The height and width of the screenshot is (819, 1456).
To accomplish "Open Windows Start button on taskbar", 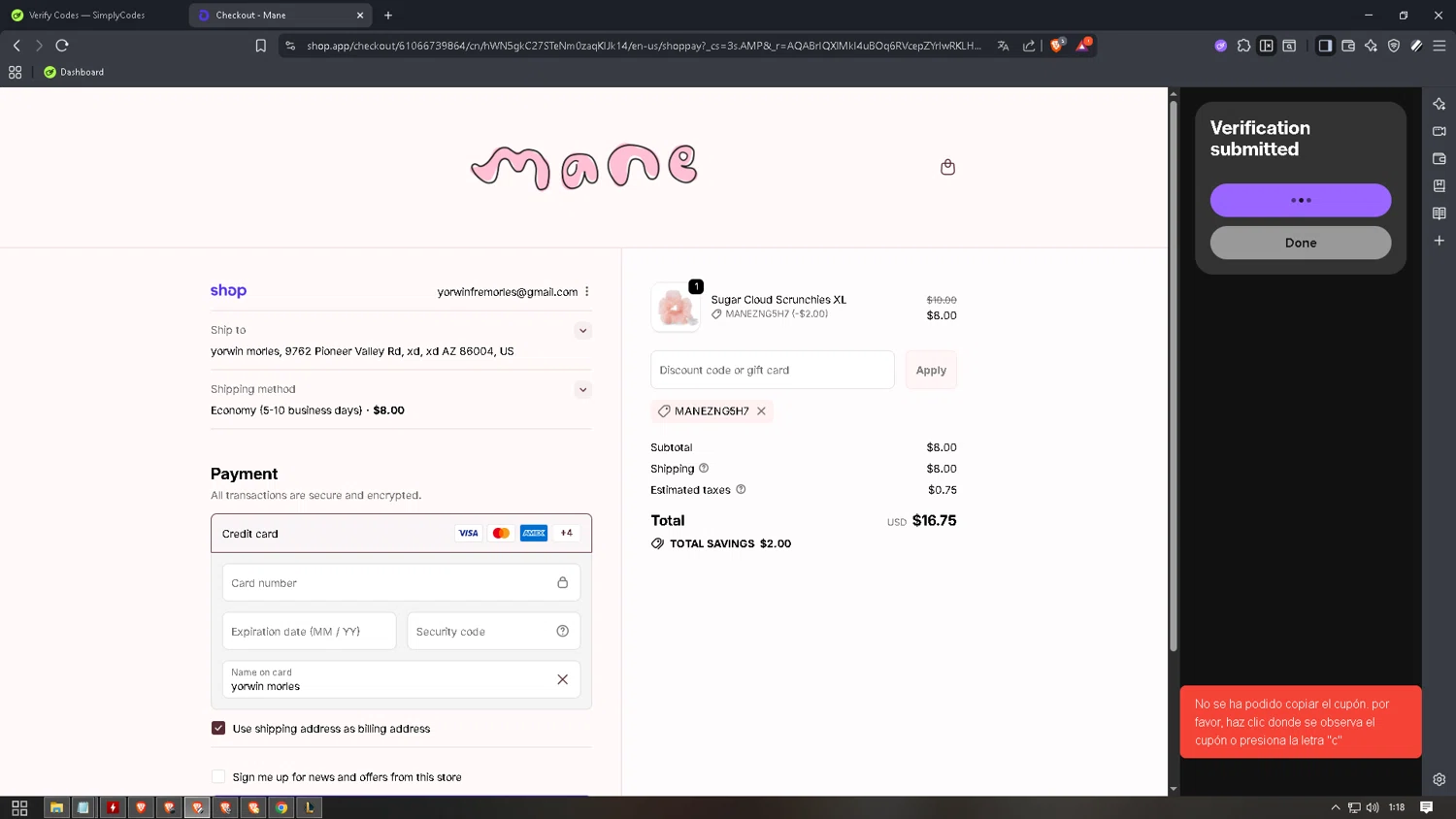I will point(19,807).
